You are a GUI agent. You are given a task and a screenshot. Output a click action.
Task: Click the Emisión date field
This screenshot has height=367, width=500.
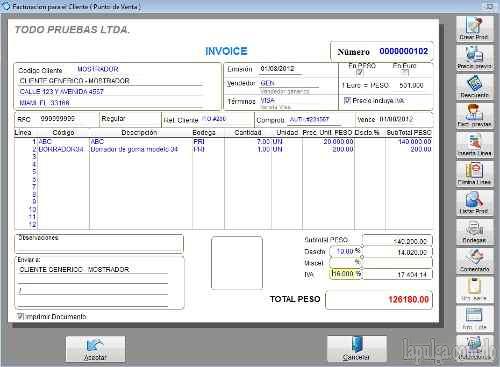coord(281,69)
